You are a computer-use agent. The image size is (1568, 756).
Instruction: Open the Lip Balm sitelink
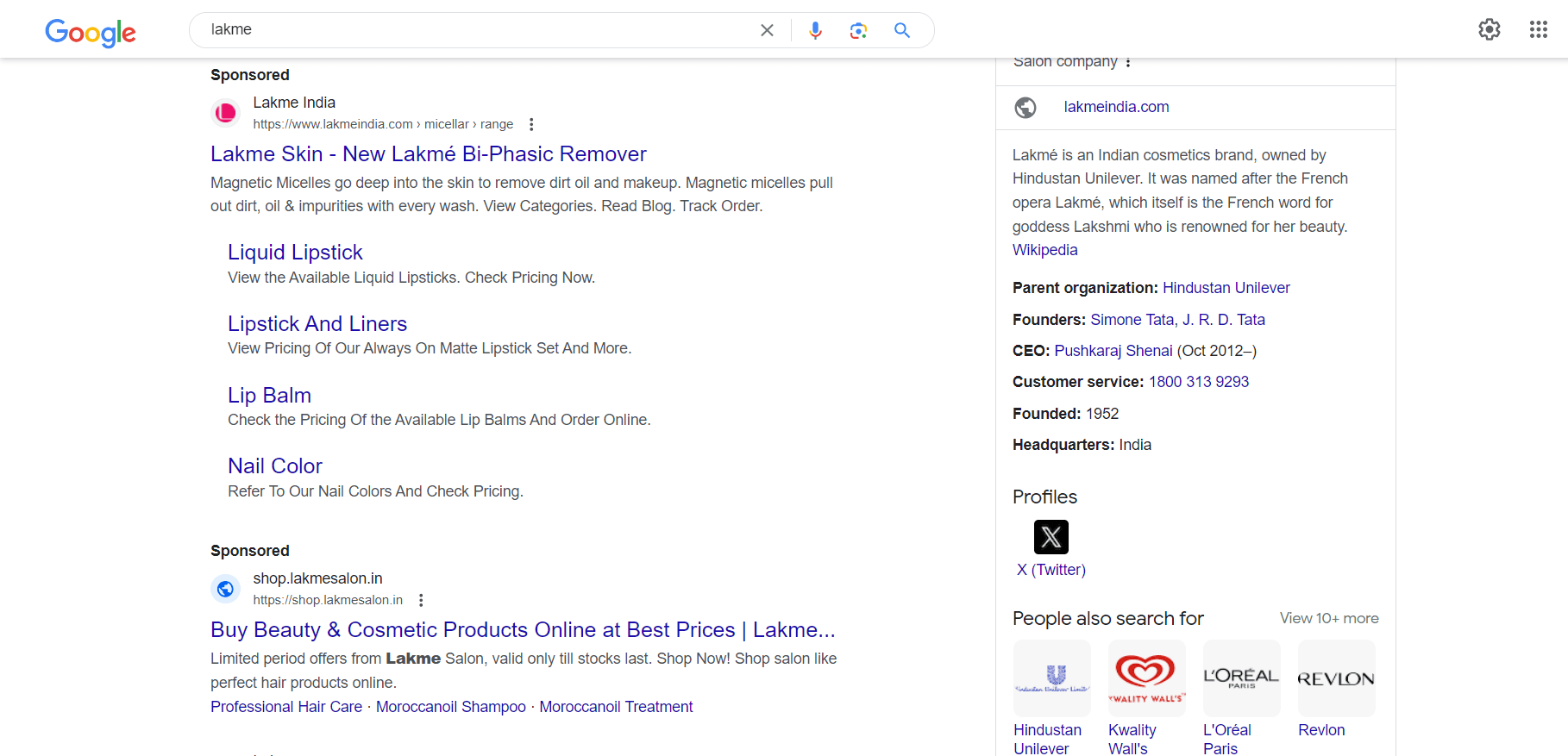269,396
